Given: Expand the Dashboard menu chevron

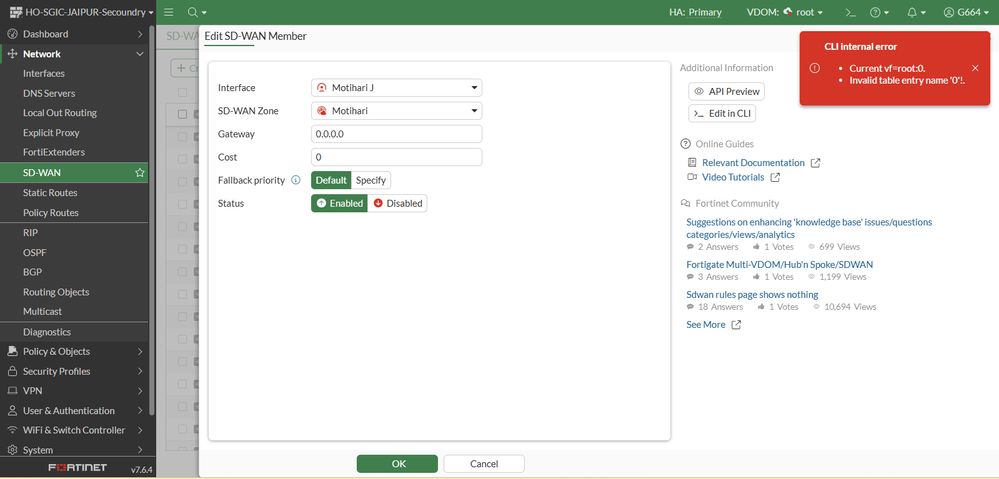Looking at the screenshot, I should 140,34.
